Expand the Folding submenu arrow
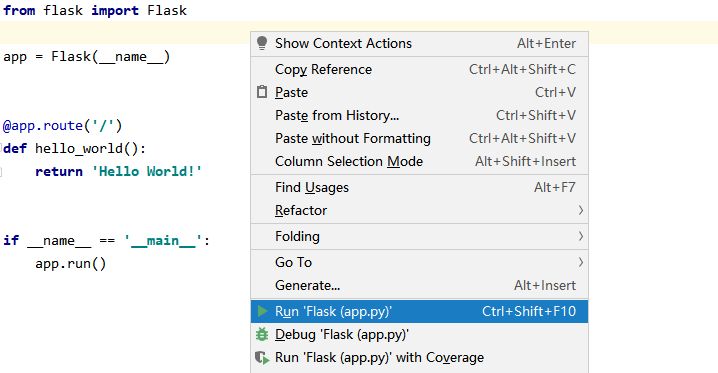The height and width of the screenshot is (373, 718). click(581, 236)
